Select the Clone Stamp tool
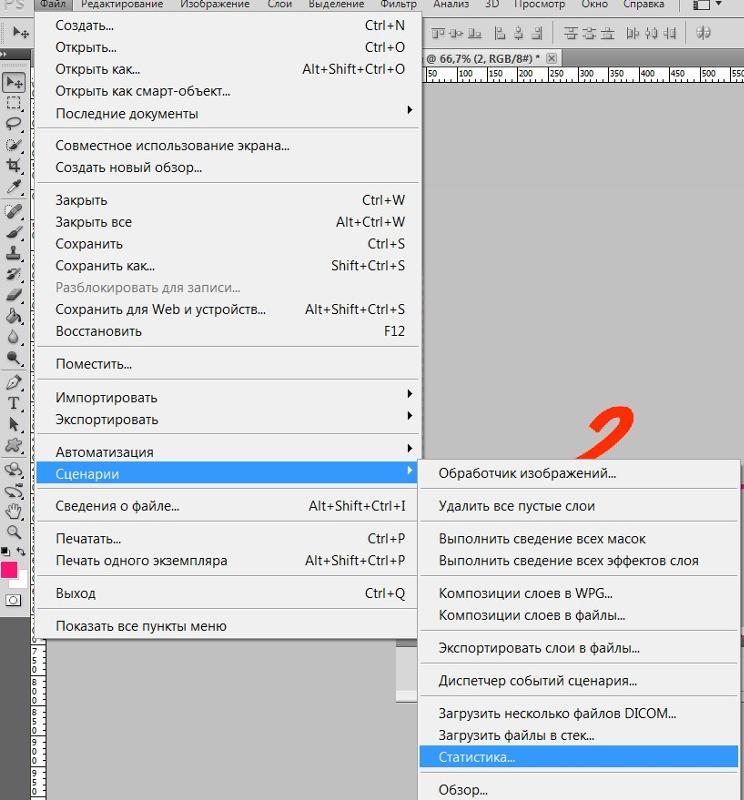The height and width of the screenshot is (800, 744). pos(14,253)
